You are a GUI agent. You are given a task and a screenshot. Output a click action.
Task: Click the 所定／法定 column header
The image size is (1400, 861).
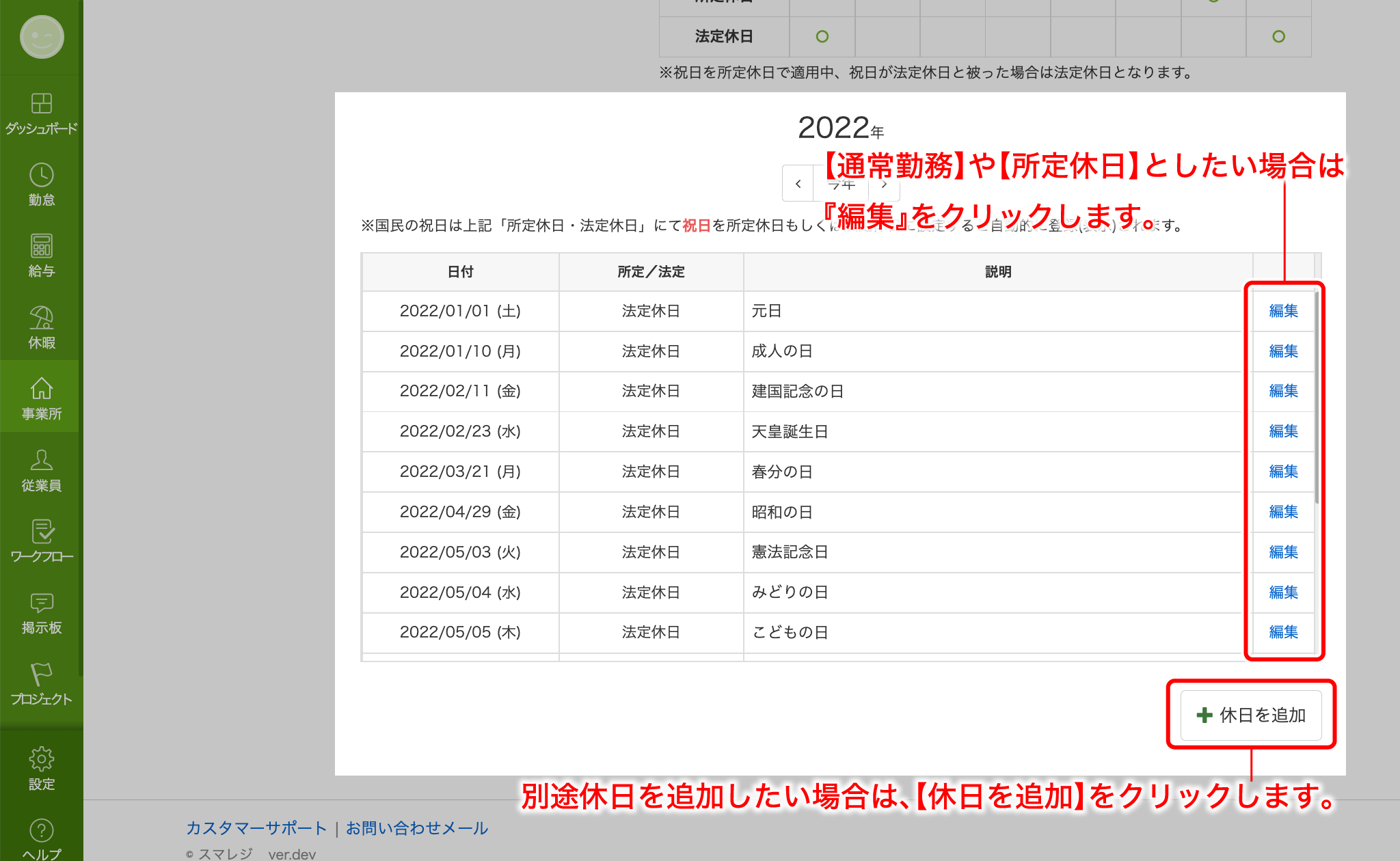point(651,272)
